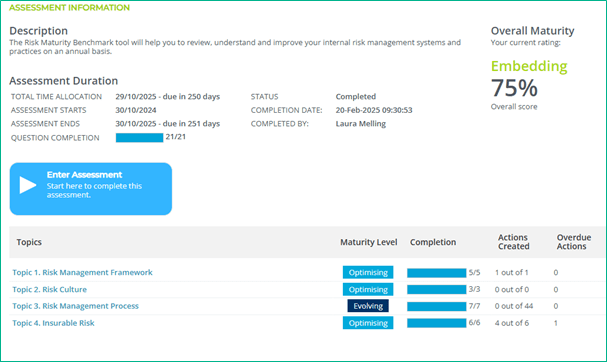The image size is (607, 362).
Task: Click the 'Overall score' caption
Action: [514, 106]
